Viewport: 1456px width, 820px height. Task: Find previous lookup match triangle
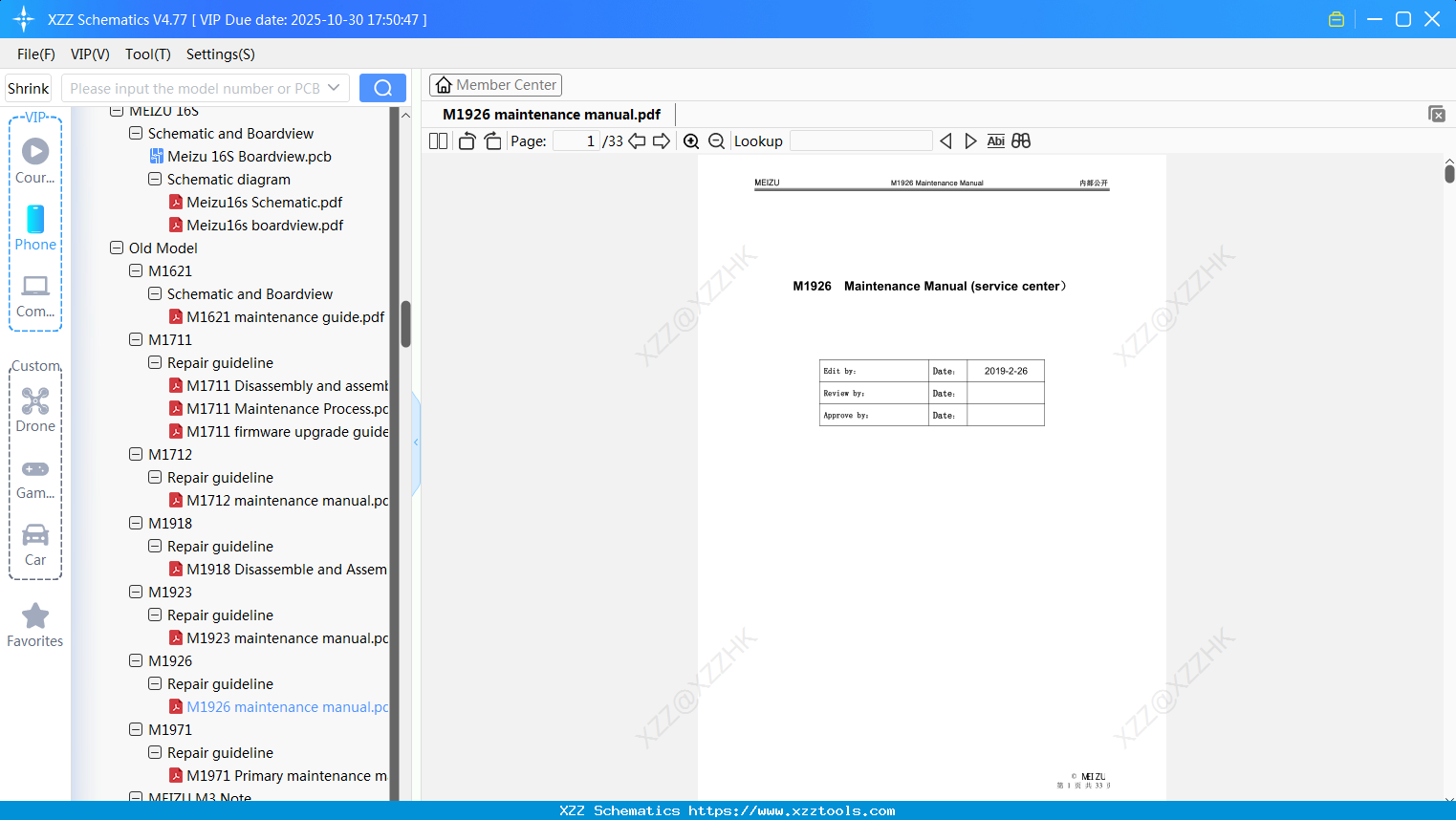tap(945, 141)
